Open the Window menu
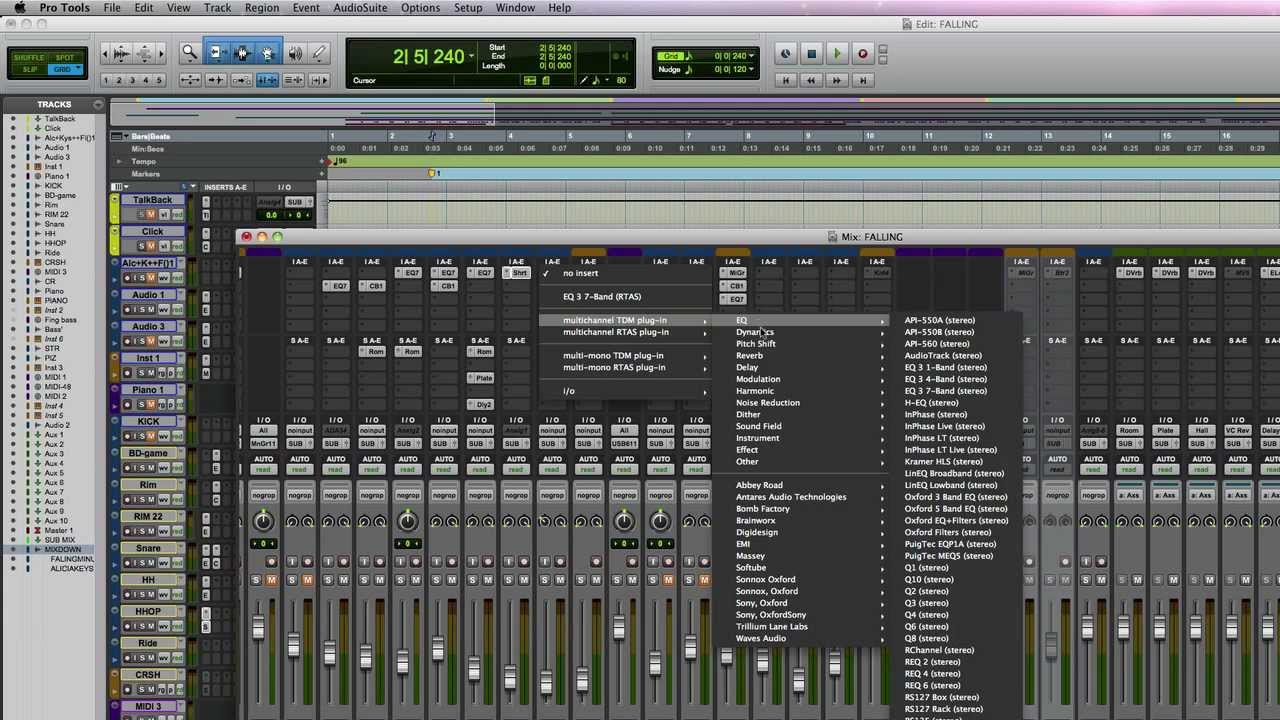The height and width of the screenshot is (720, 1280). (x=515, y=8)
